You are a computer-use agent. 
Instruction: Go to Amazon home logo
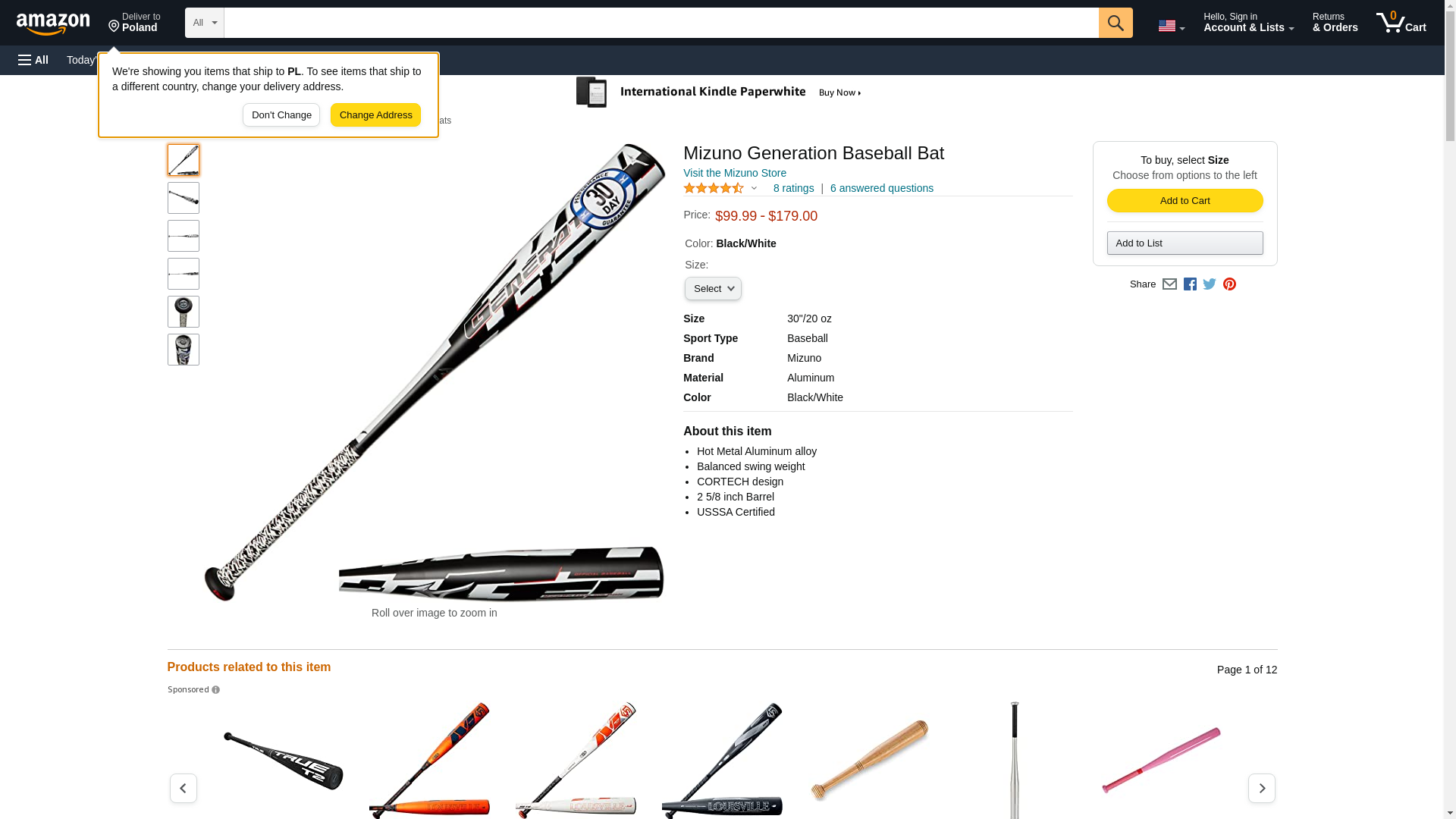[x=53, y=24]
